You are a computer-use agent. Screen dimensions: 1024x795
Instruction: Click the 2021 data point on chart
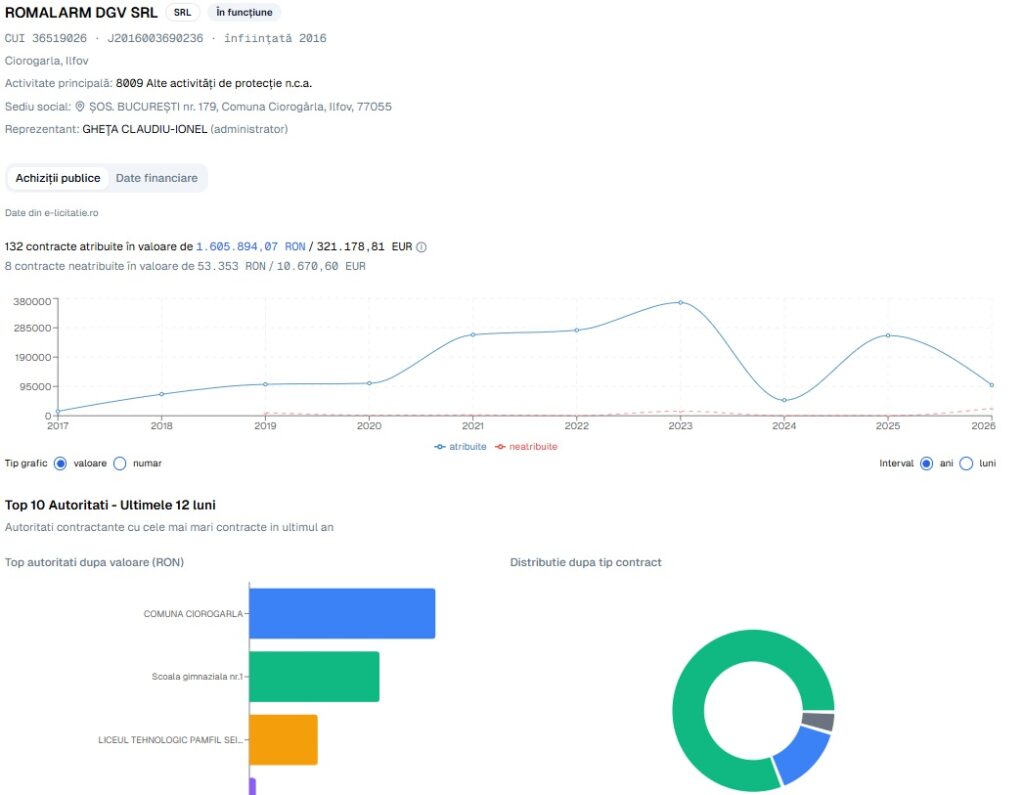tap(473, 334)
